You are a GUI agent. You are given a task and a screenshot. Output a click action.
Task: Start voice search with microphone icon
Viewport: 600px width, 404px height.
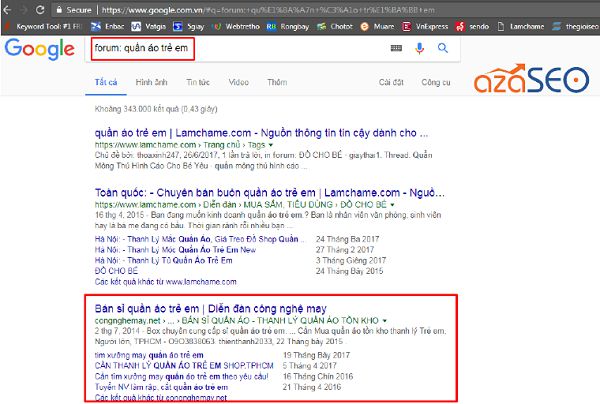tap(420, 48)
